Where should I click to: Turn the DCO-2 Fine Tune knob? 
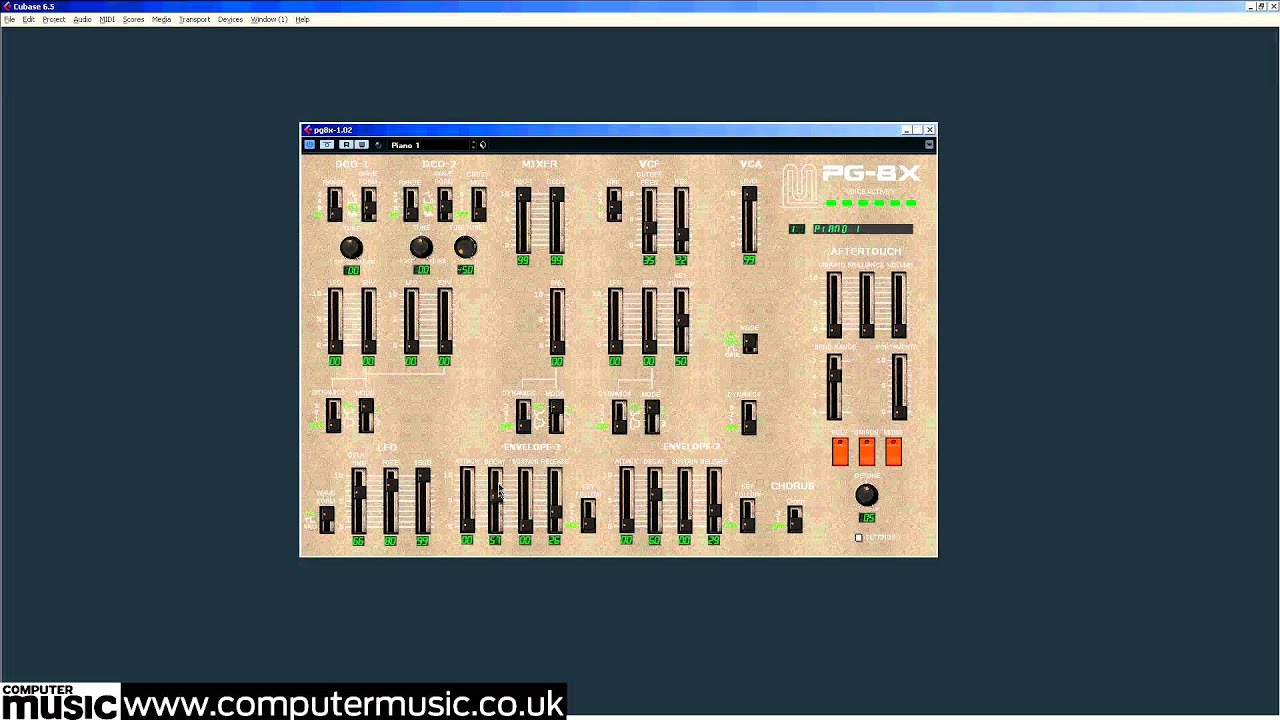[x=465, y=247]
